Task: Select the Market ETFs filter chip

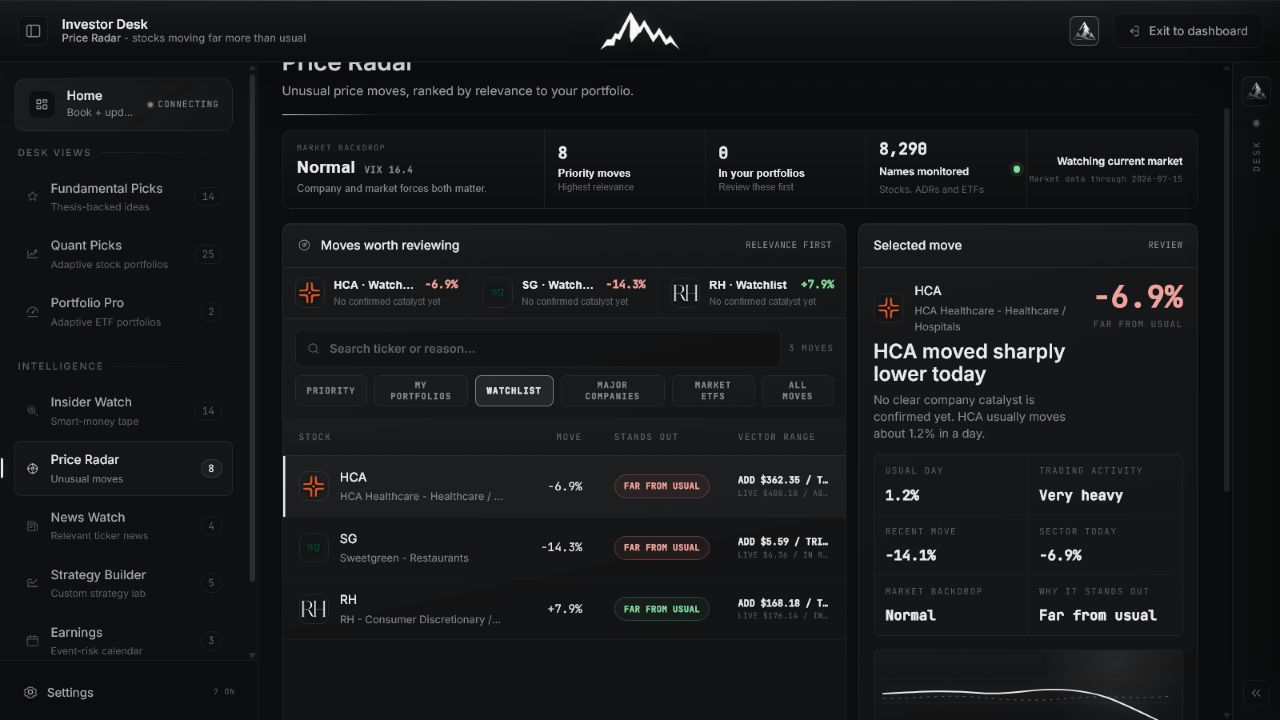Action: pyautogui.click(x=713, y=391)
